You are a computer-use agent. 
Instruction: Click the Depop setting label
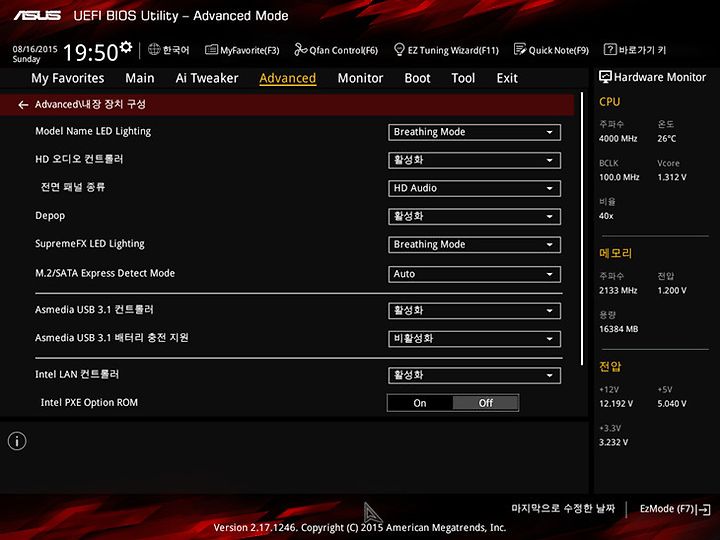[x=50, y=216]
